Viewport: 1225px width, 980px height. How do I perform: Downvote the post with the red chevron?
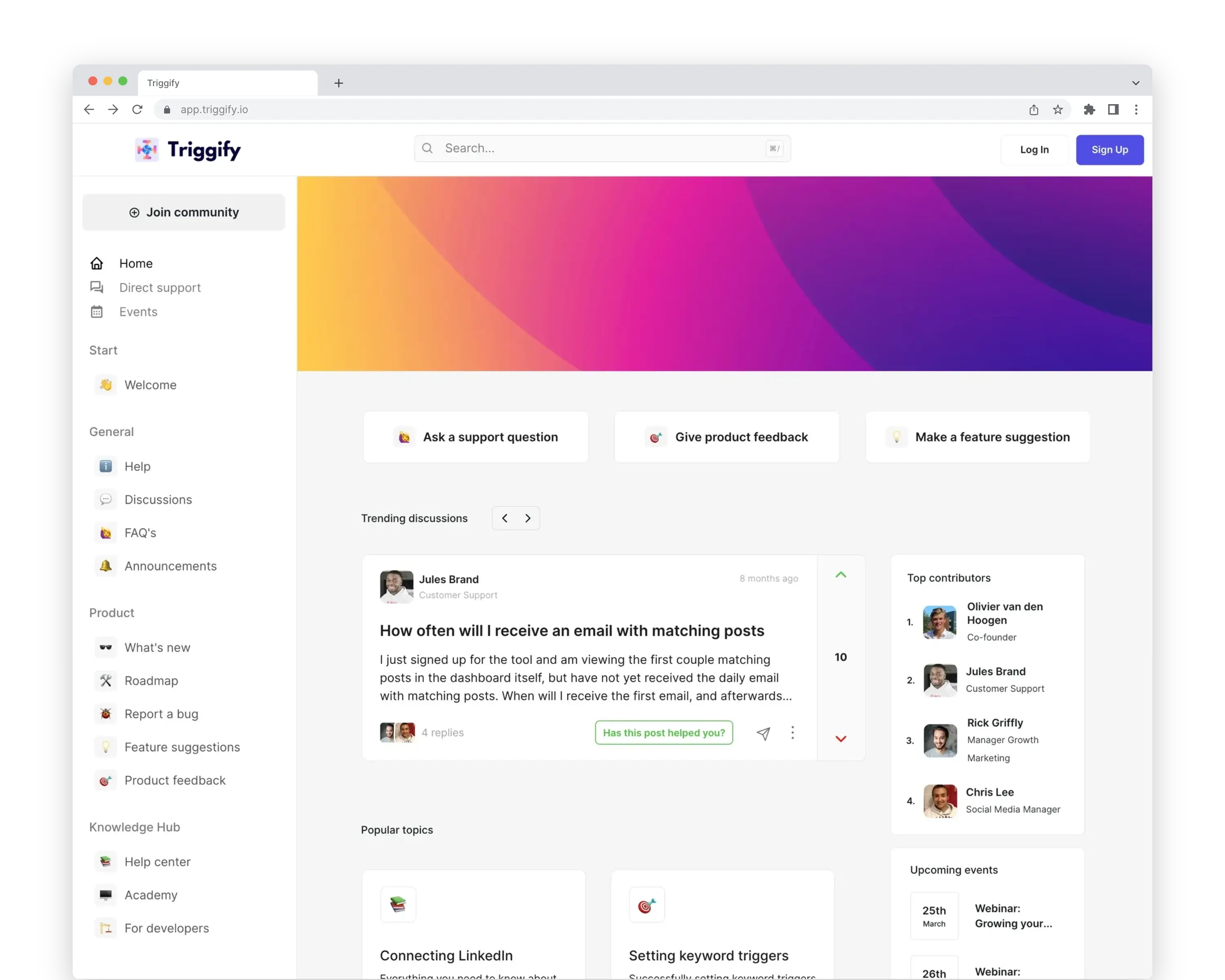click(841, 739)
